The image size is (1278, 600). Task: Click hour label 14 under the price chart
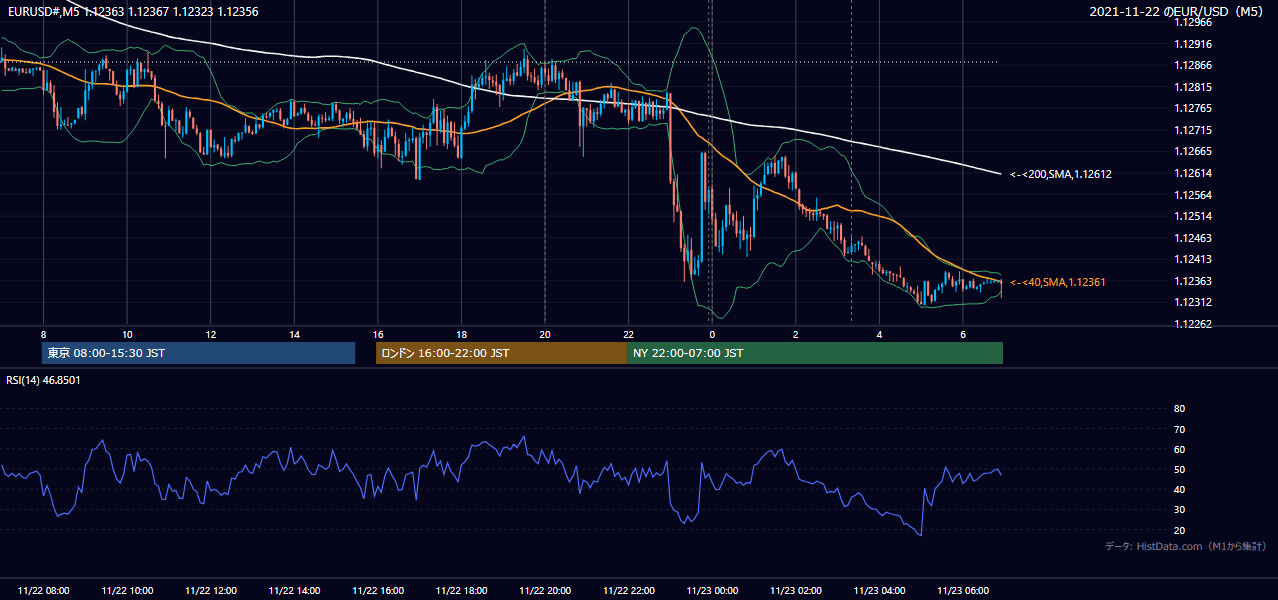[x=294, y=334]
